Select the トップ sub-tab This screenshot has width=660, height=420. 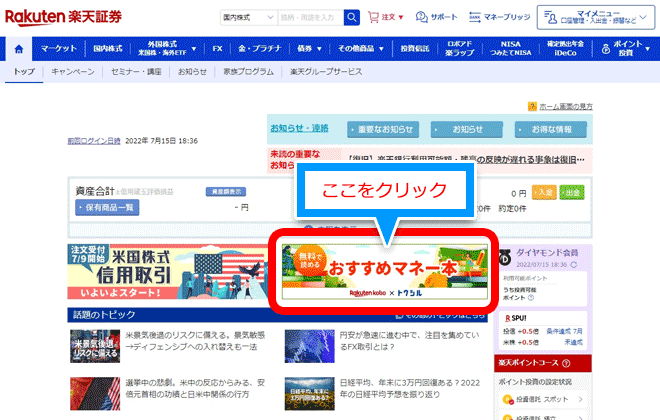click(24, 72)
